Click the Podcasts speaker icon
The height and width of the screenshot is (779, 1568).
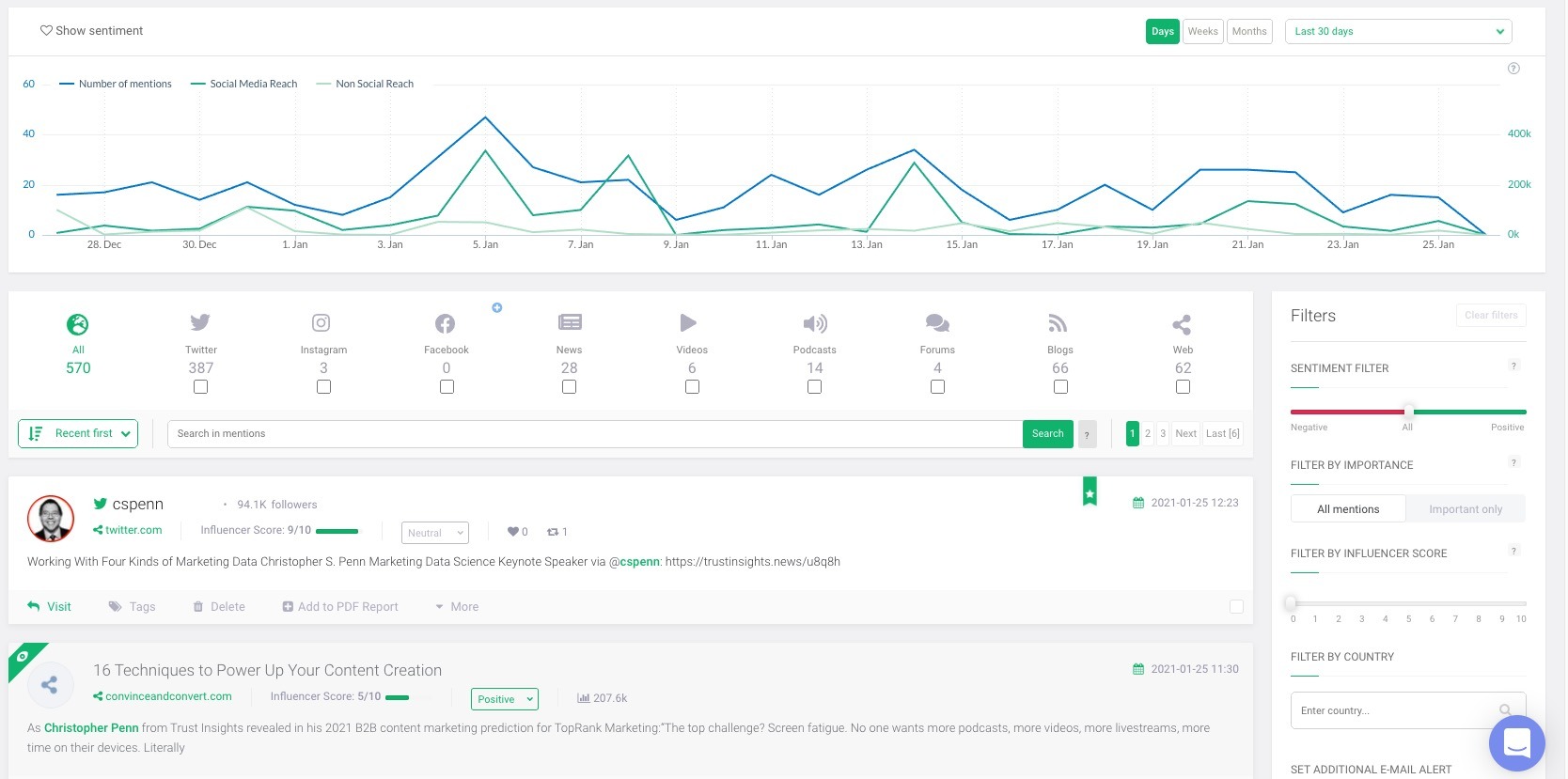coord(815,323)
